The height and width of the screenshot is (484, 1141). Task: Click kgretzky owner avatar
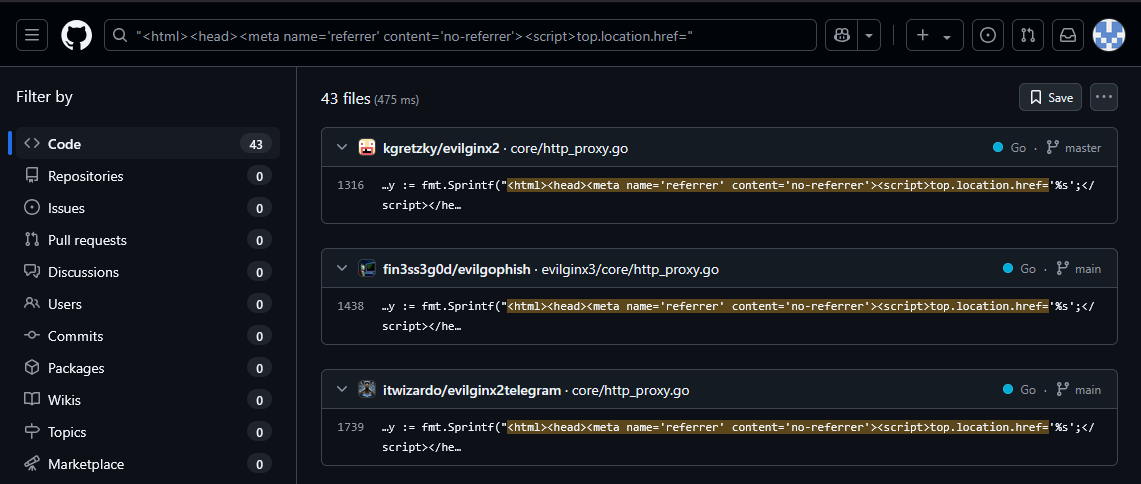(x=367, y=148)
